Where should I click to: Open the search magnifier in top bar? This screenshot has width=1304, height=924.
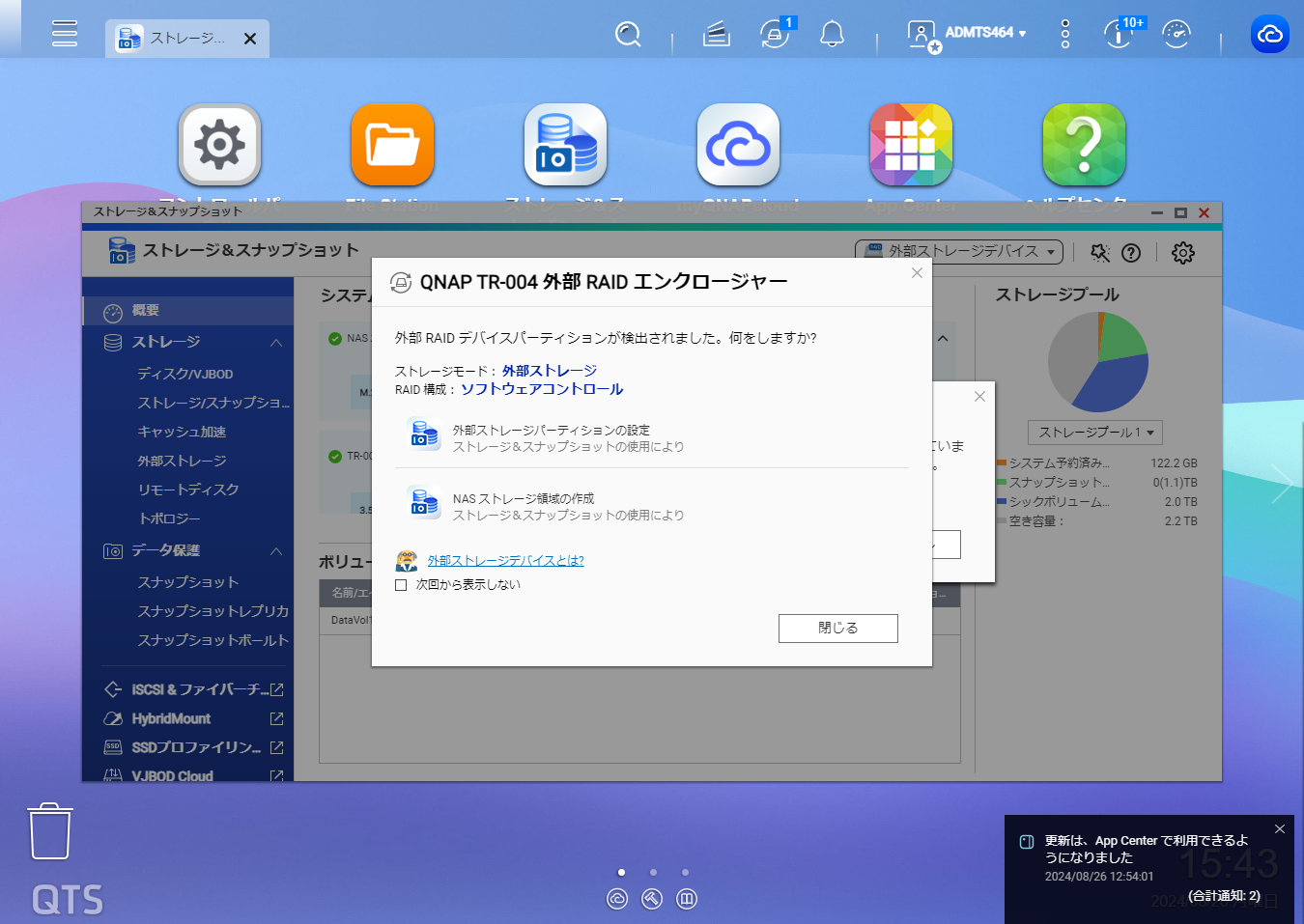628,35
